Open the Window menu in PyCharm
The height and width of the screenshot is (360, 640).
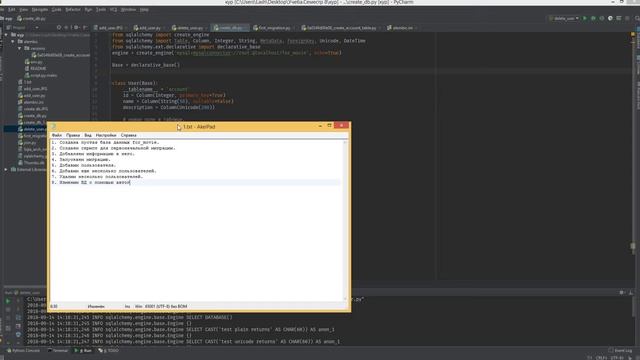point(128,9)
